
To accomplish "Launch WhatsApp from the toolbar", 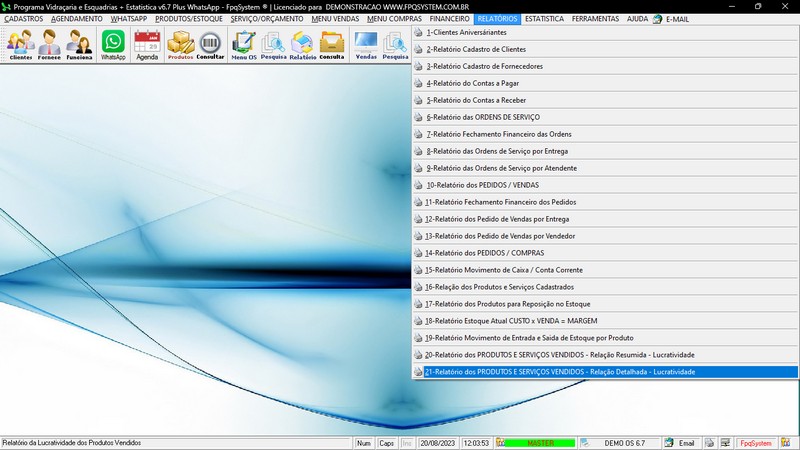I will point(113,44).
